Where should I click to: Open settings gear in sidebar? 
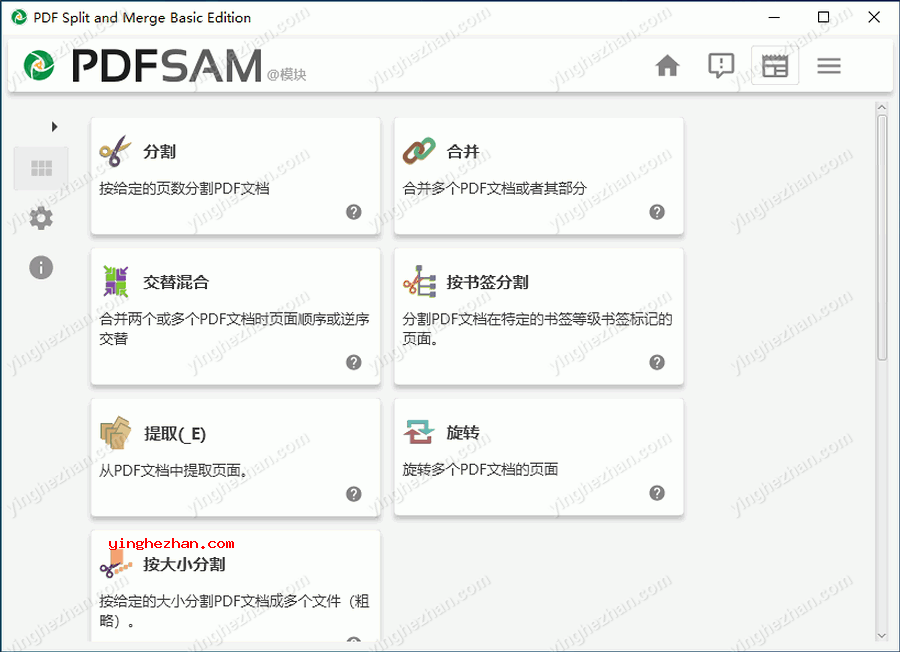click(x=41, y=218)
